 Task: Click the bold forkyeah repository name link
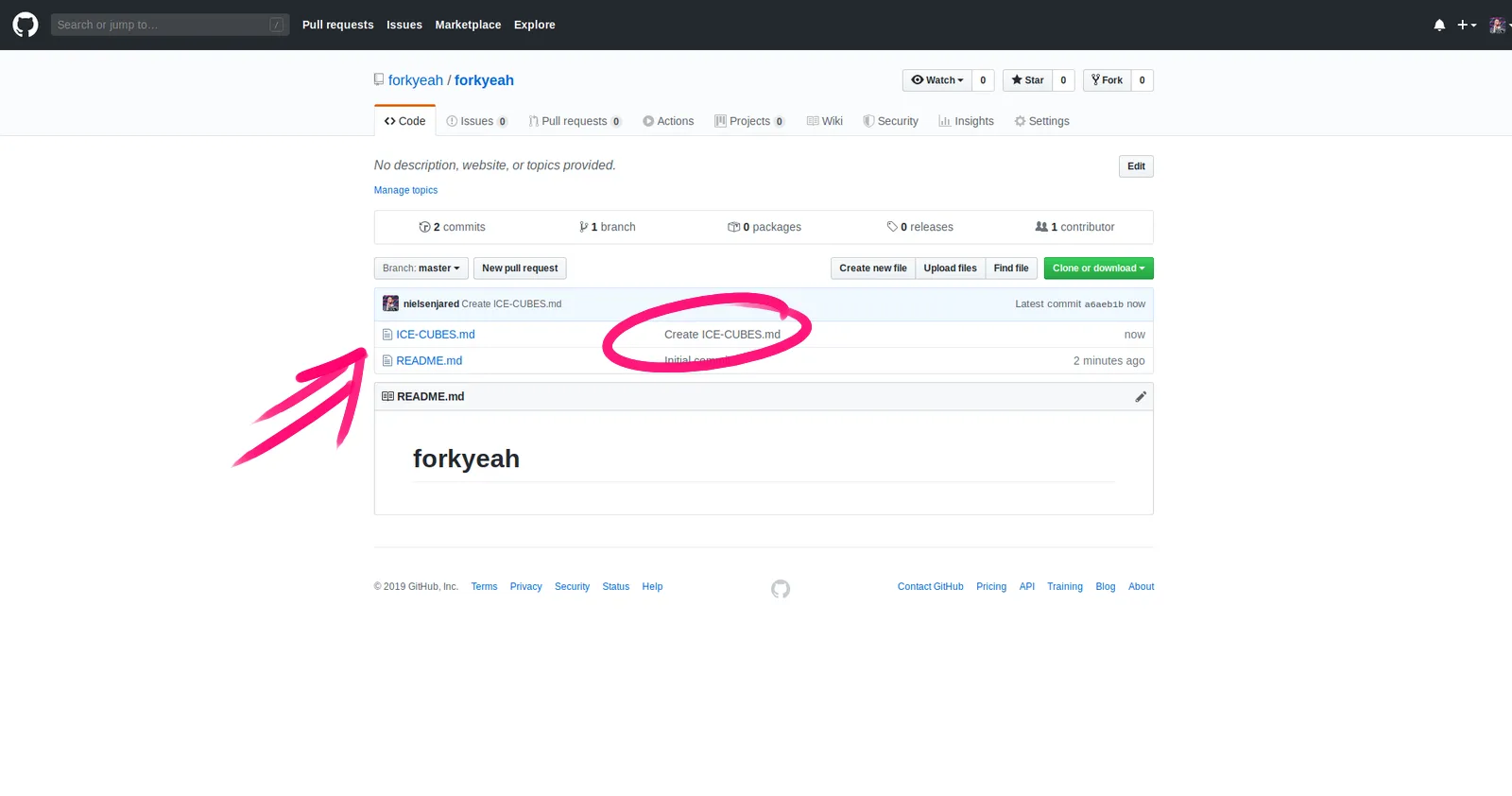point(484,80)
